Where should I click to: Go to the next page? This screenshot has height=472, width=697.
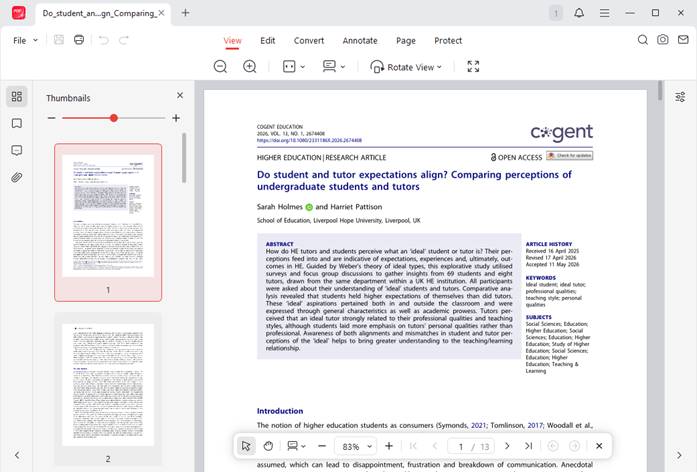click(x=507, y=446)
